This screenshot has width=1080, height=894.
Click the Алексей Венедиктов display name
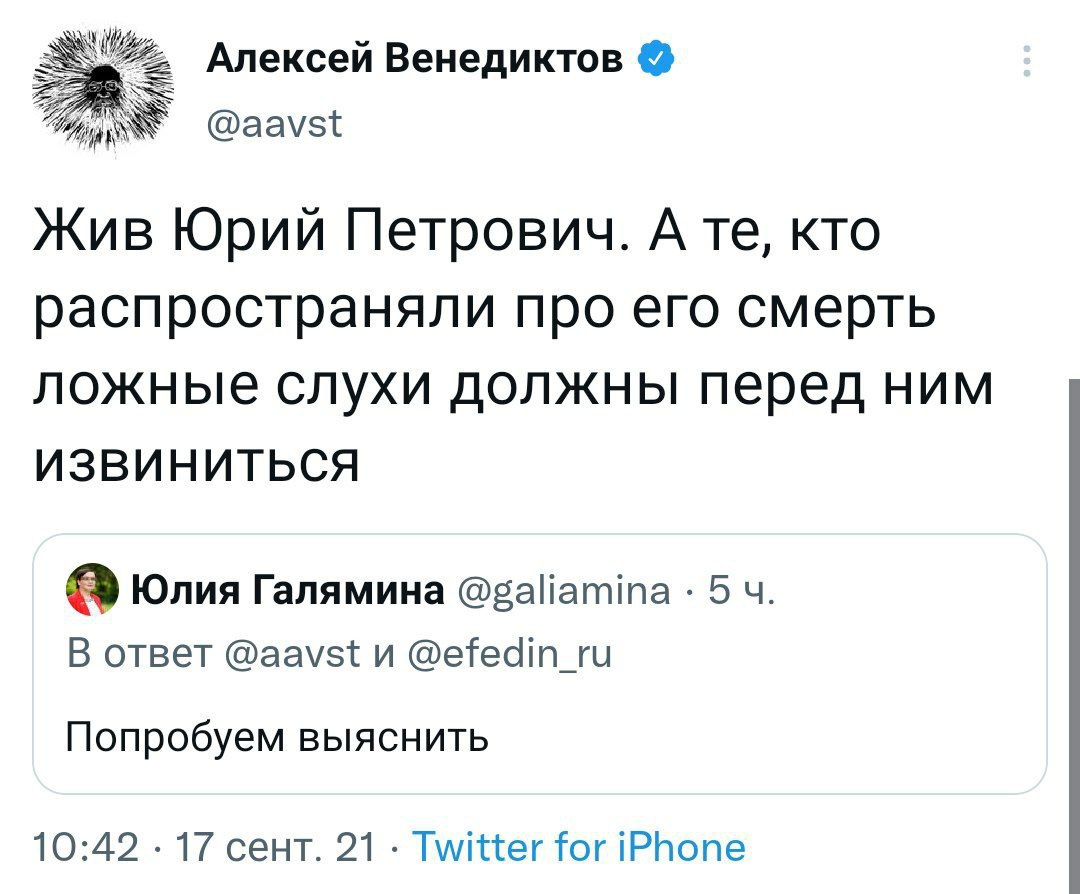point(416,59)
